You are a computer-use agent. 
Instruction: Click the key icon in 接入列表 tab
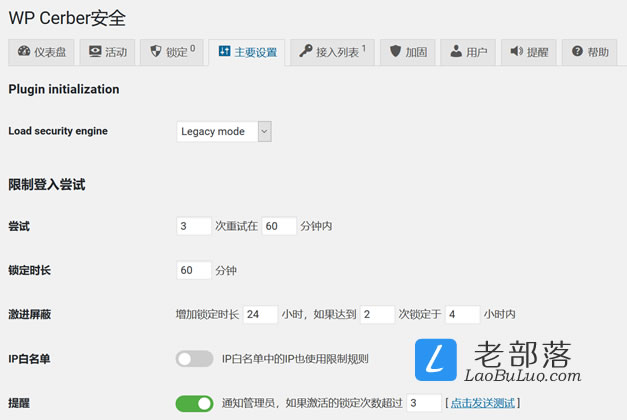coord(306,51)
